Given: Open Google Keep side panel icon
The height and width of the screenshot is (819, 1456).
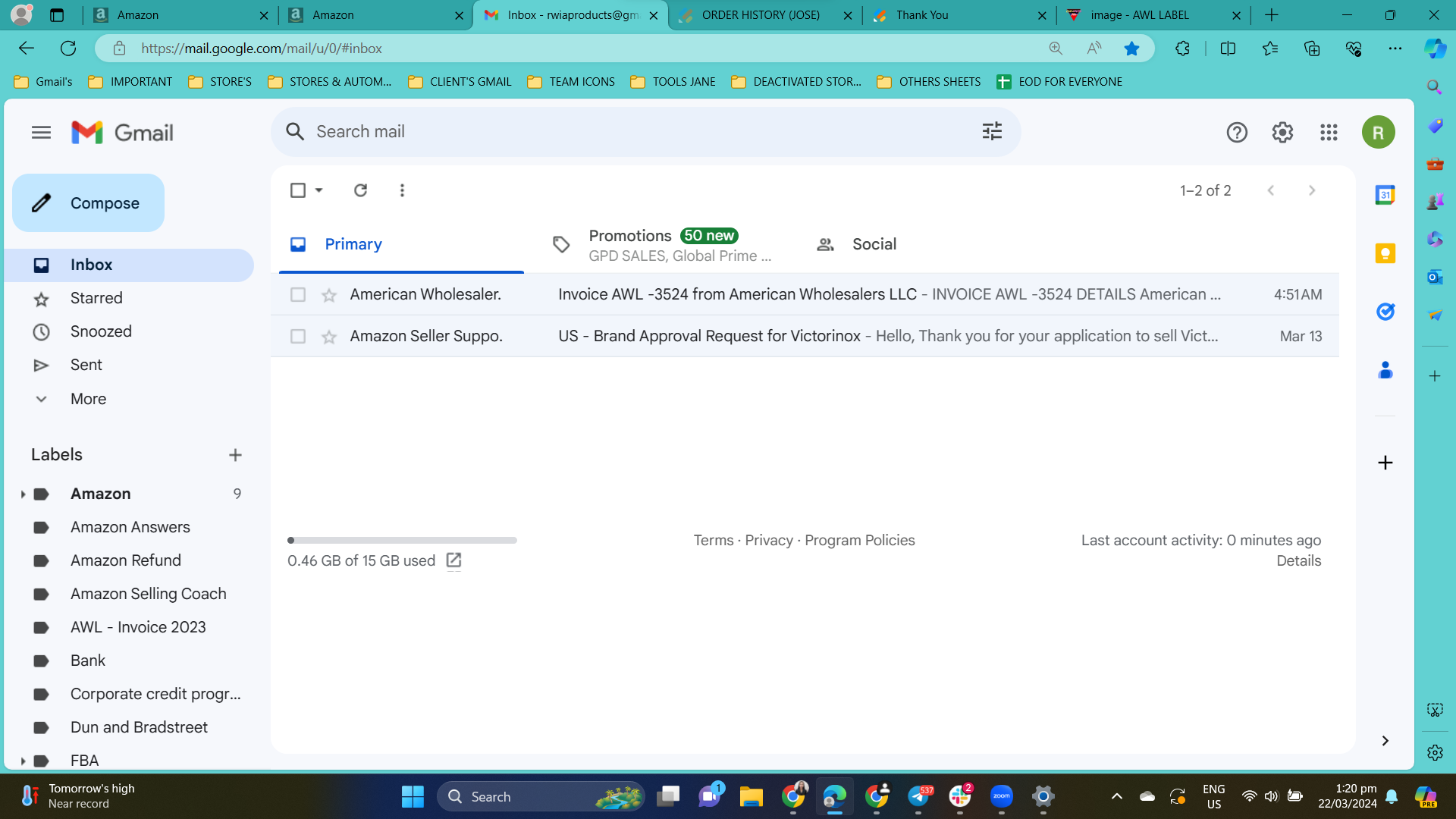Looking at the screenshot, I should point(1385,253).
